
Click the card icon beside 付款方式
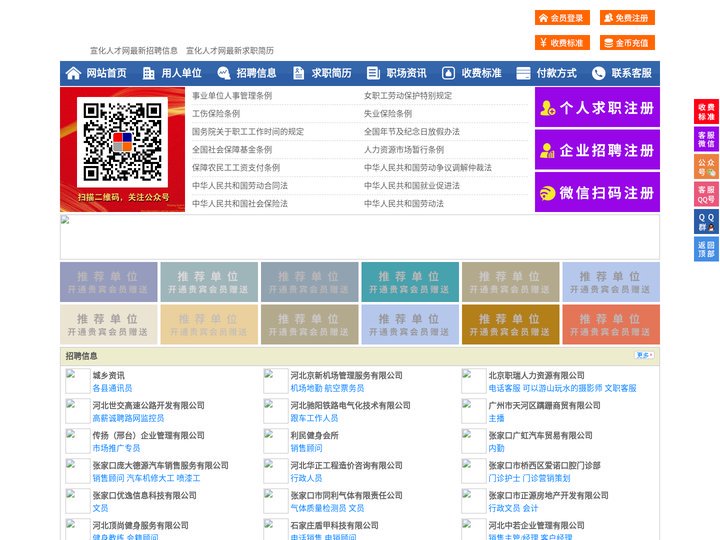[x=523, y=73]
